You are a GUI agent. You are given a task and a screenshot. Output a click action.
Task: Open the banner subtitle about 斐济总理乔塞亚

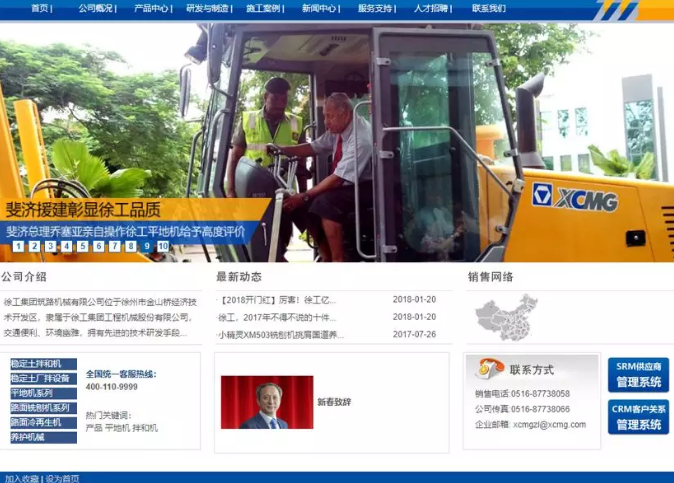125,232
